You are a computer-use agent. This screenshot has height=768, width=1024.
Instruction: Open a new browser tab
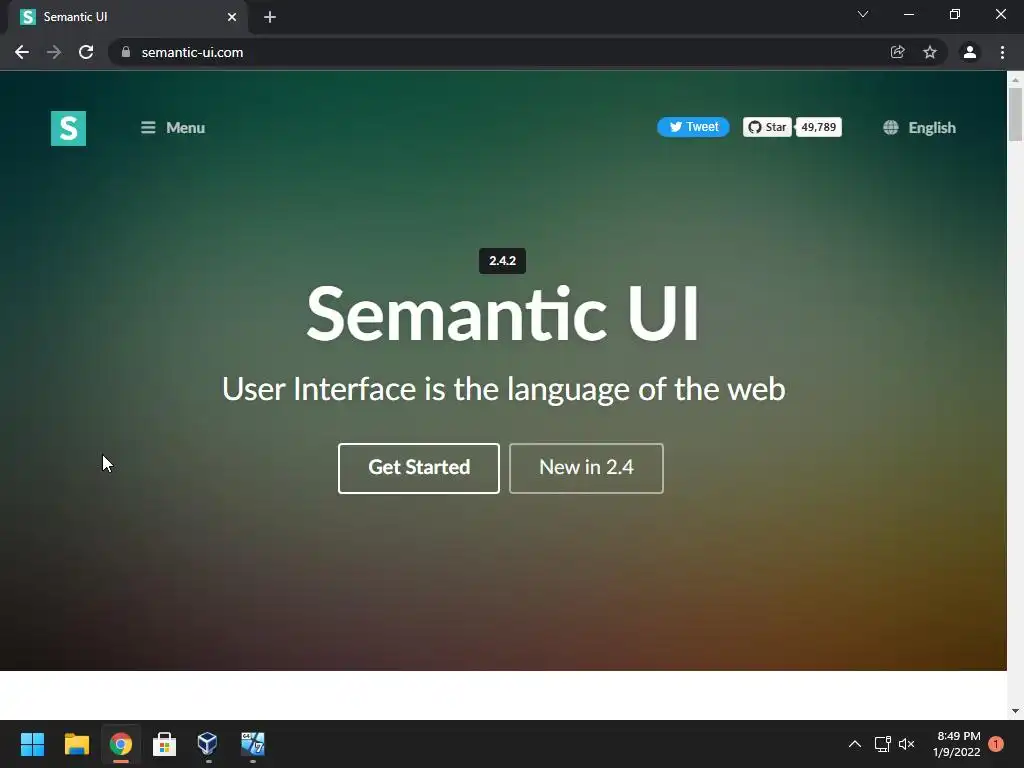pyautogui.click(x=270, y=17)
